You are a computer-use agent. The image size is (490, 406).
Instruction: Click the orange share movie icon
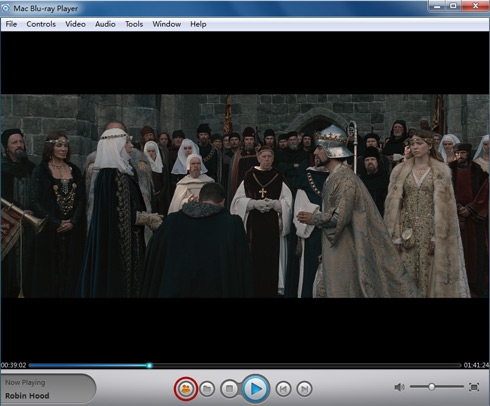[186, 388]
